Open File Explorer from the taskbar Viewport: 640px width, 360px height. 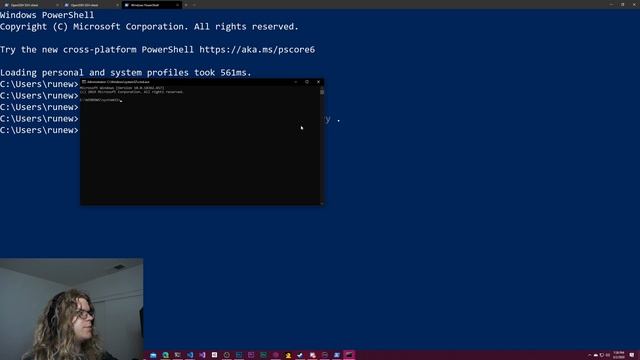pyautogui.click(x=153, y=355)
